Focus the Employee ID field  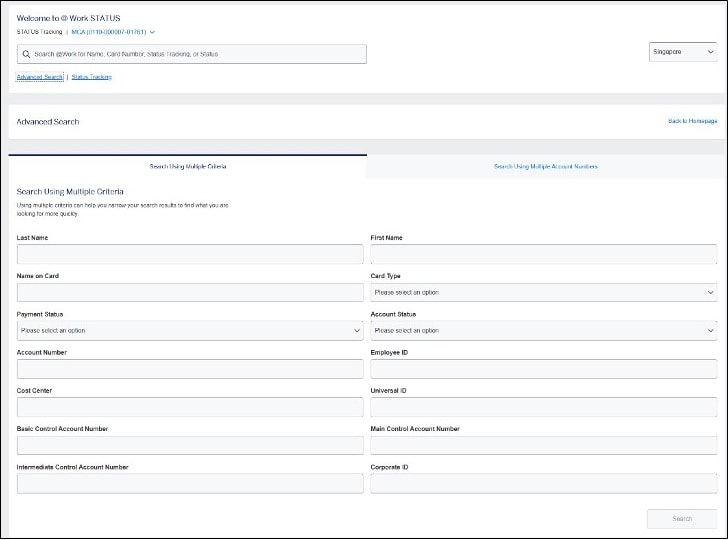coord(543,369)
